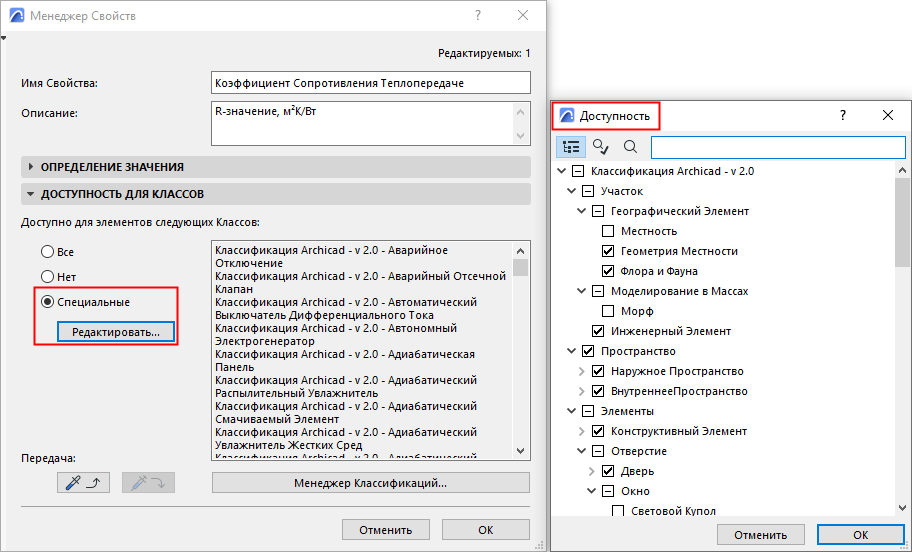Confirm with OK in Доступность dialog
This screenshot has height=552, width=912.
click(x=860, y=535)
